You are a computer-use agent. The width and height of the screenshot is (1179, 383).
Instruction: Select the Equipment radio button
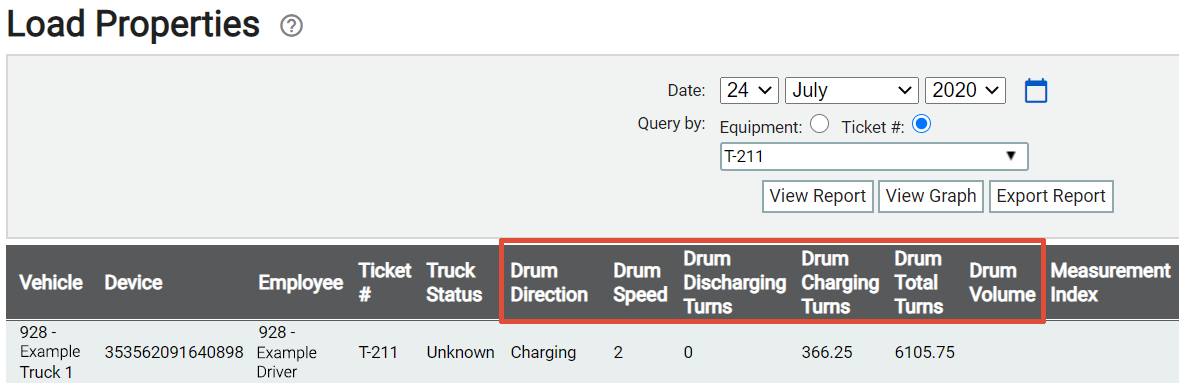coord(820,124)
